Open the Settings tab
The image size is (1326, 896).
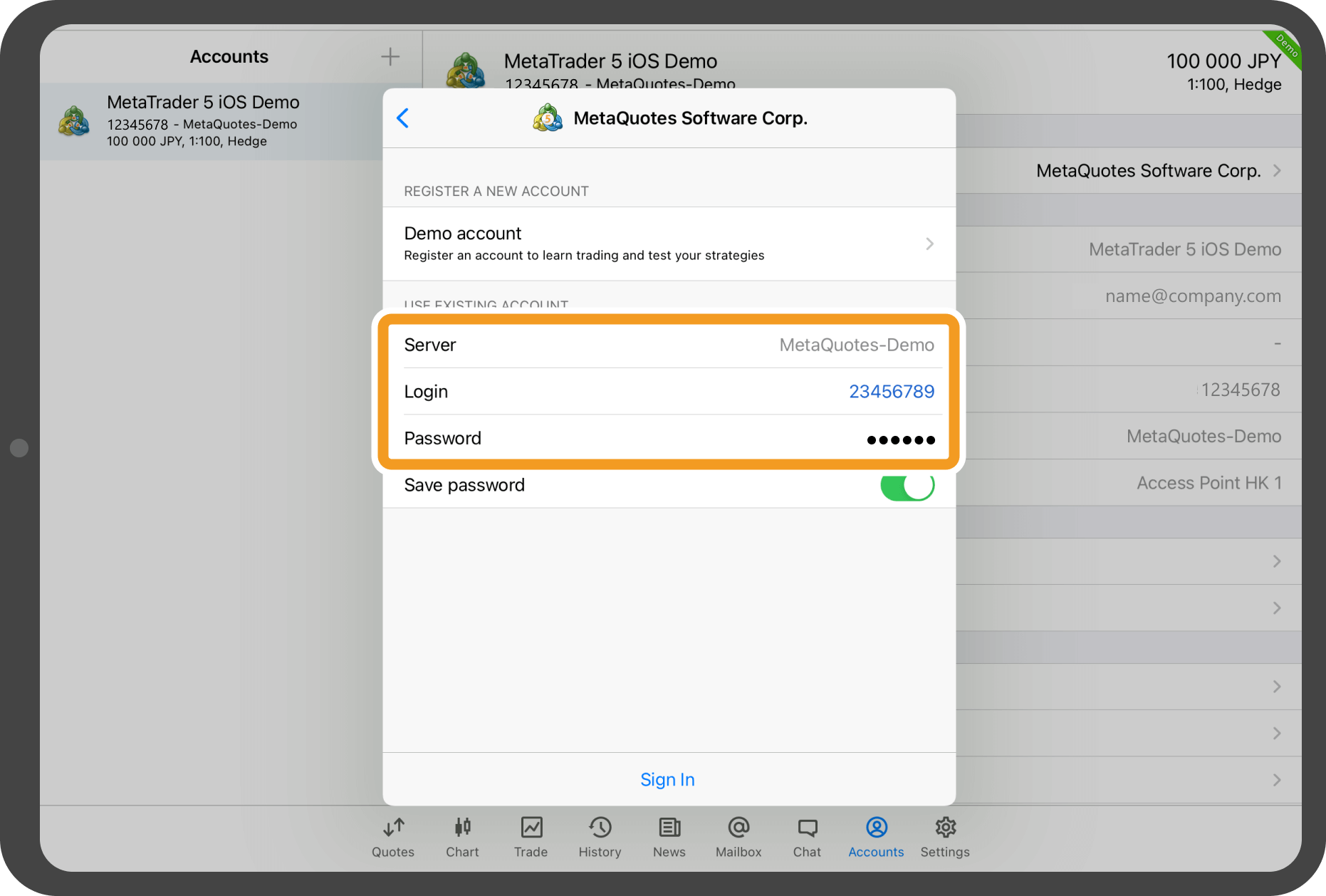tap(945, 837)
